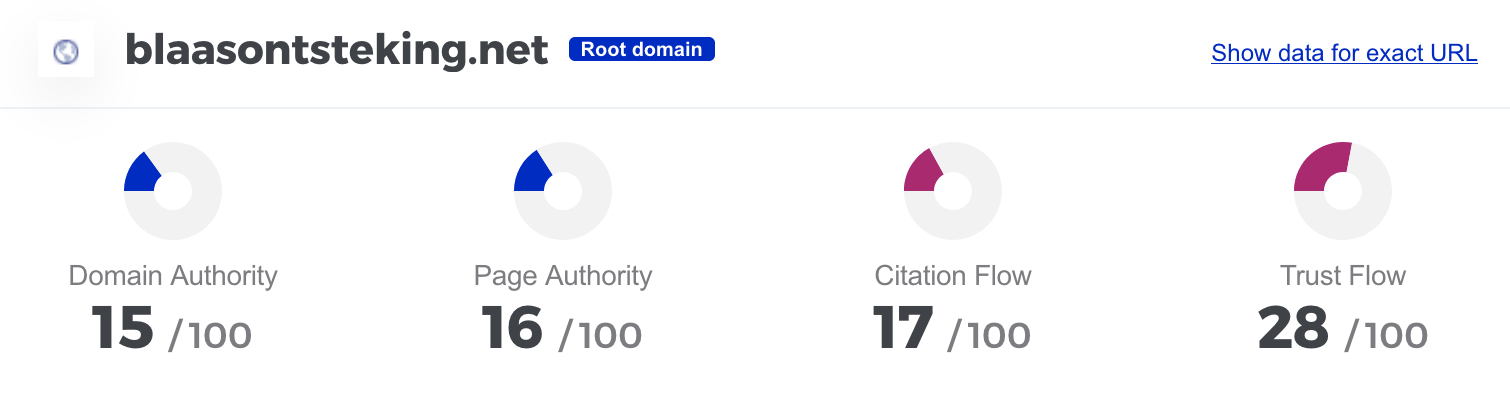
Task: Open the Show data for exact URL link
Action: click(1344, 53)
